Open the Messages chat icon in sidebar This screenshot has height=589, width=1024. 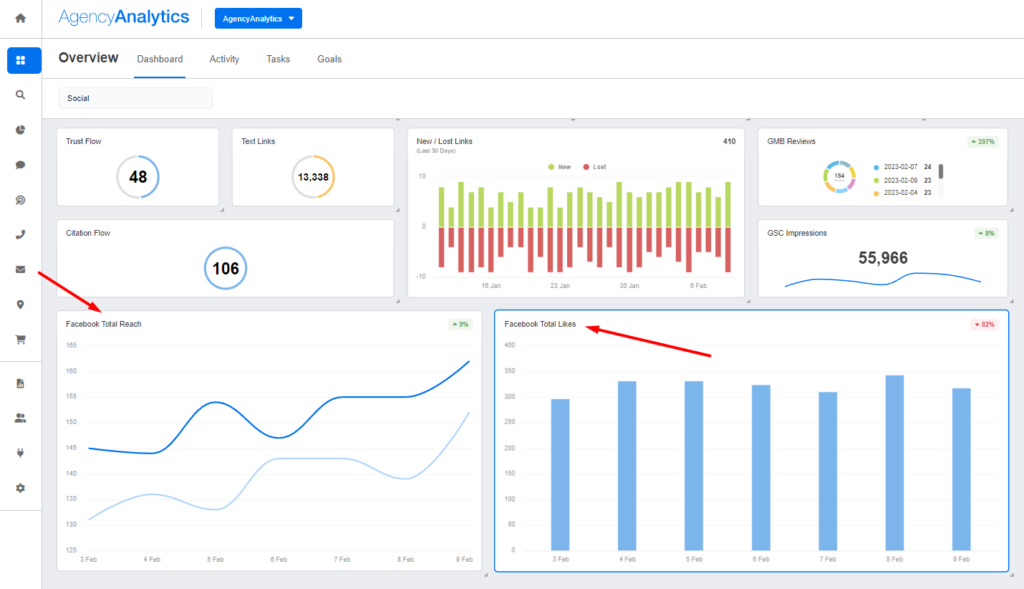20,165
